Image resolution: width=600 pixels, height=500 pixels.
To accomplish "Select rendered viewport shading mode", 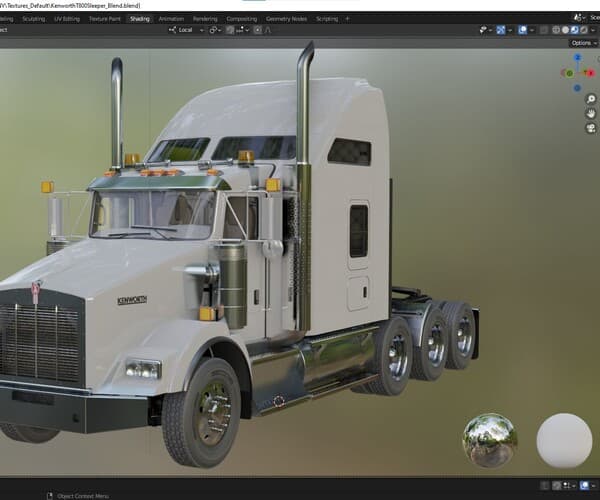I will click(x=585, y=30).
